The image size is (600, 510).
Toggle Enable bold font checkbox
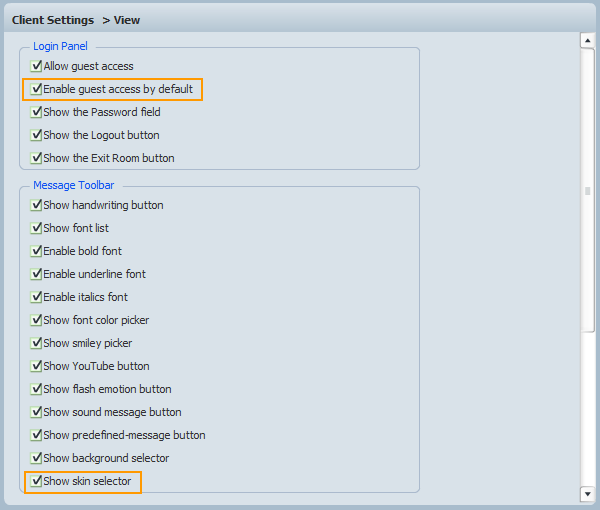coord(36,251)
